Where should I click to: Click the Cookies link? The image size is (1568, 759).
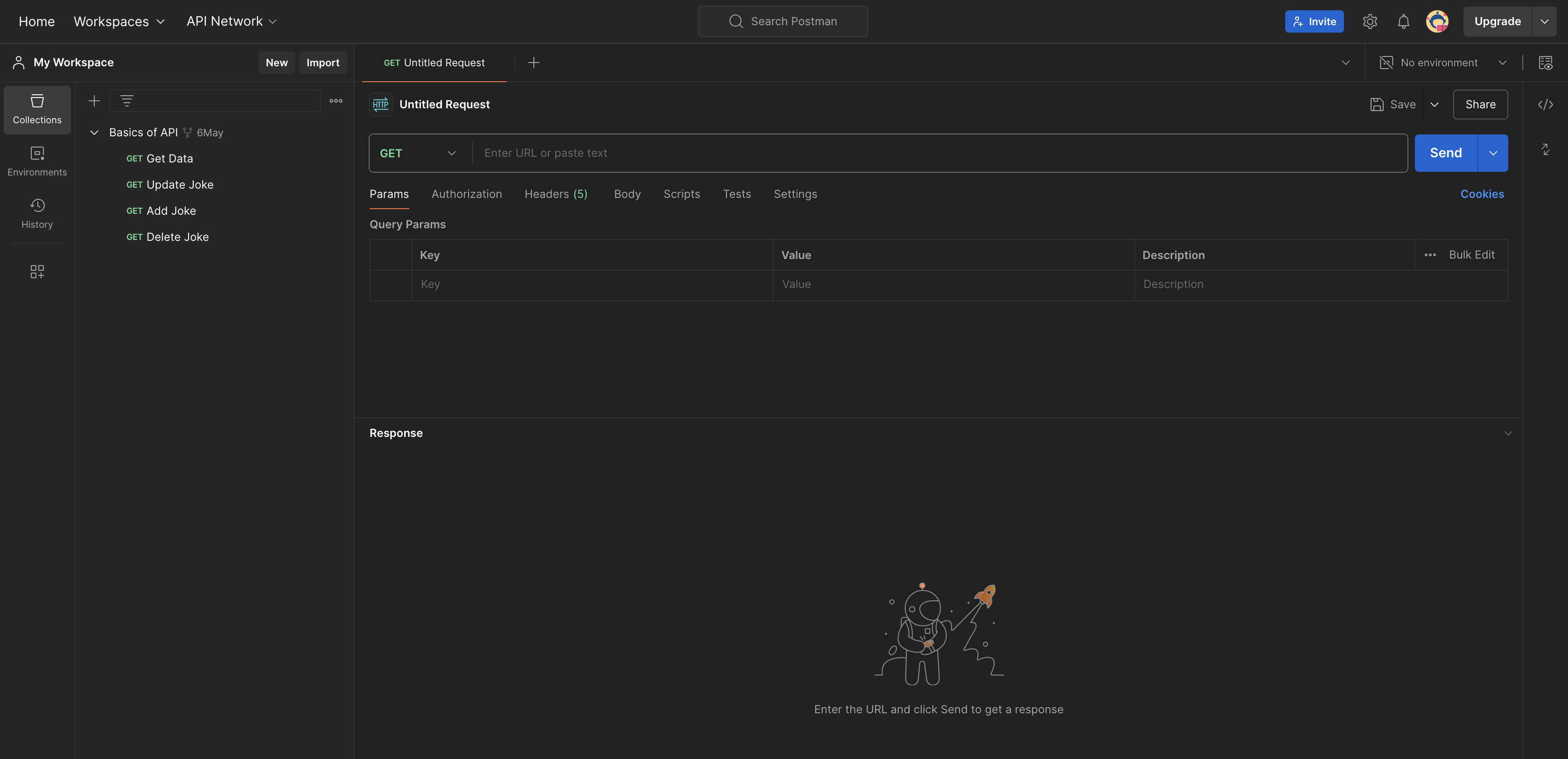[1482, 194]
